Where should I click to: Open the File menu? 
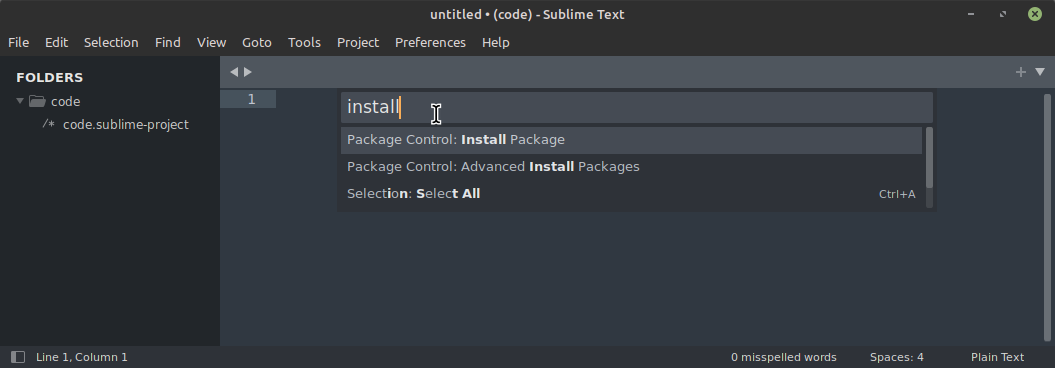[x=18, y=42]
